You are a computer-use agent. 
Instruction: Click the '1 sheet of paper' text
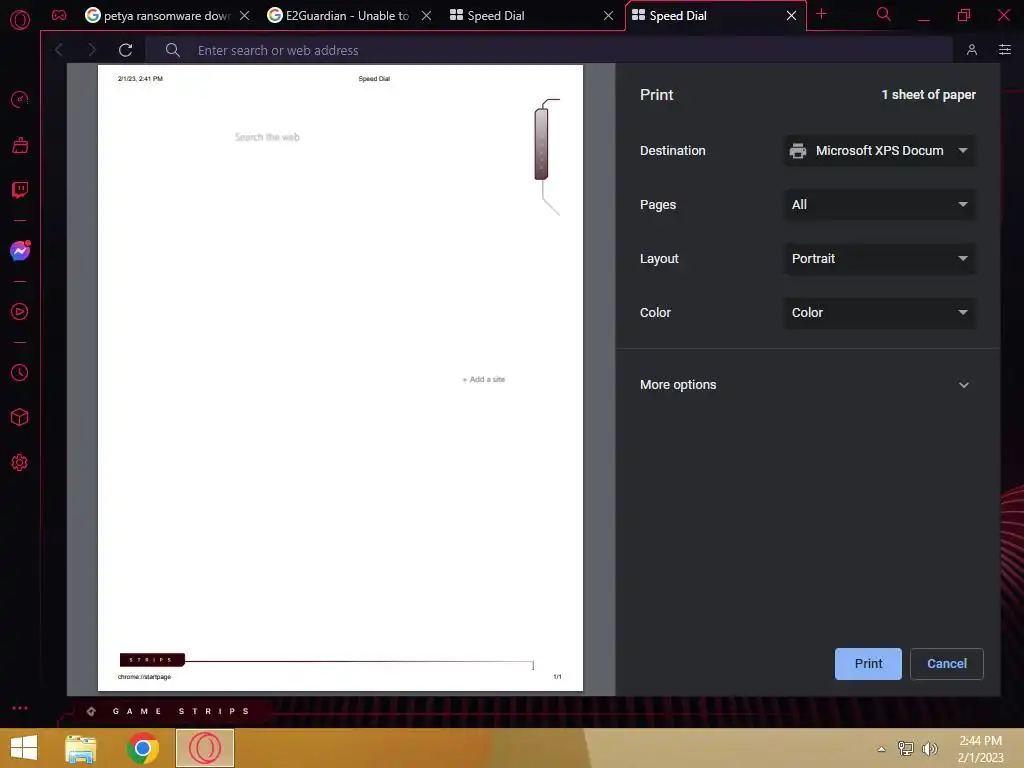tap(928, 95)
